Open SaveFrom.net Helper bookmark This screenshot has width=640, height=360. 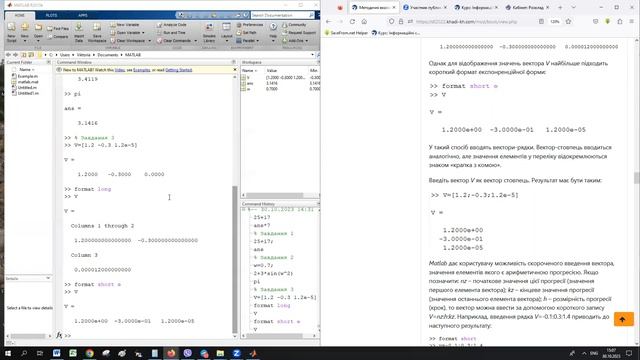coord(347,33)
